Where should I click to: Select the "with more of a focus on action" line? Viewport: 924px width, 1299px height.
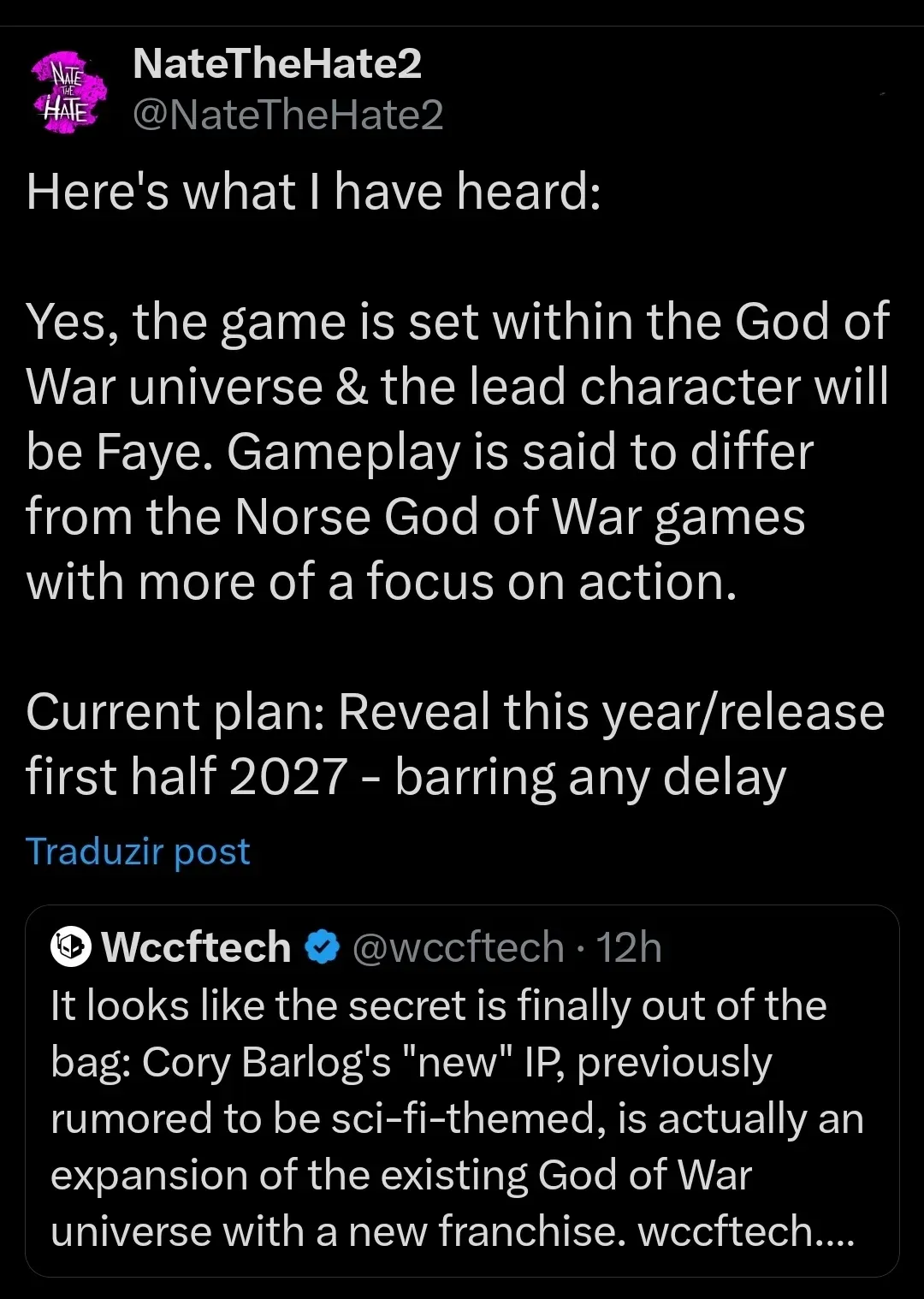[x=381, y=582]
